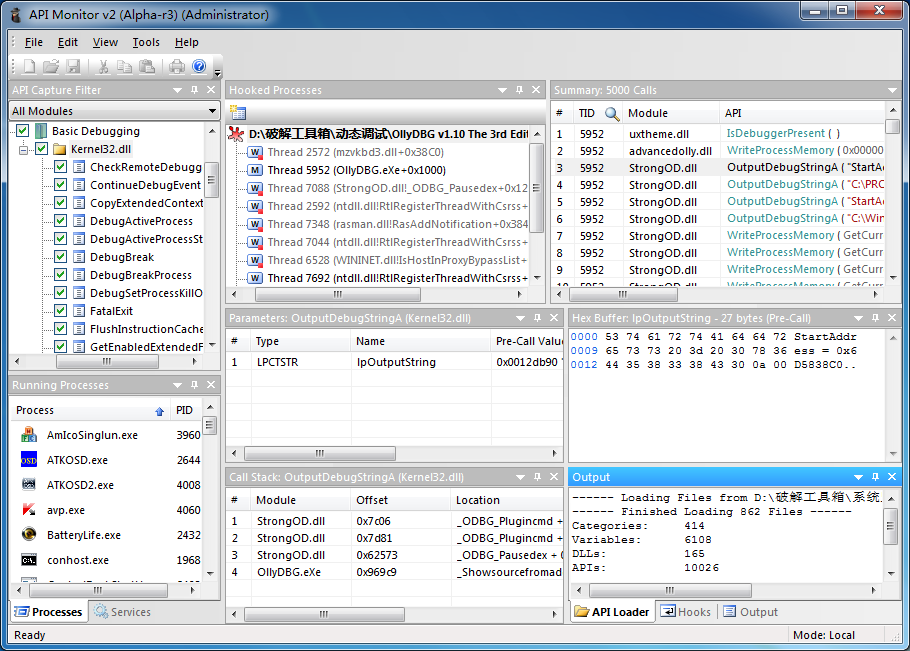This screenshot has width=910, height=651.
Task: Open the toolbar overflow options arrow
Action: [x=218, y=73]
